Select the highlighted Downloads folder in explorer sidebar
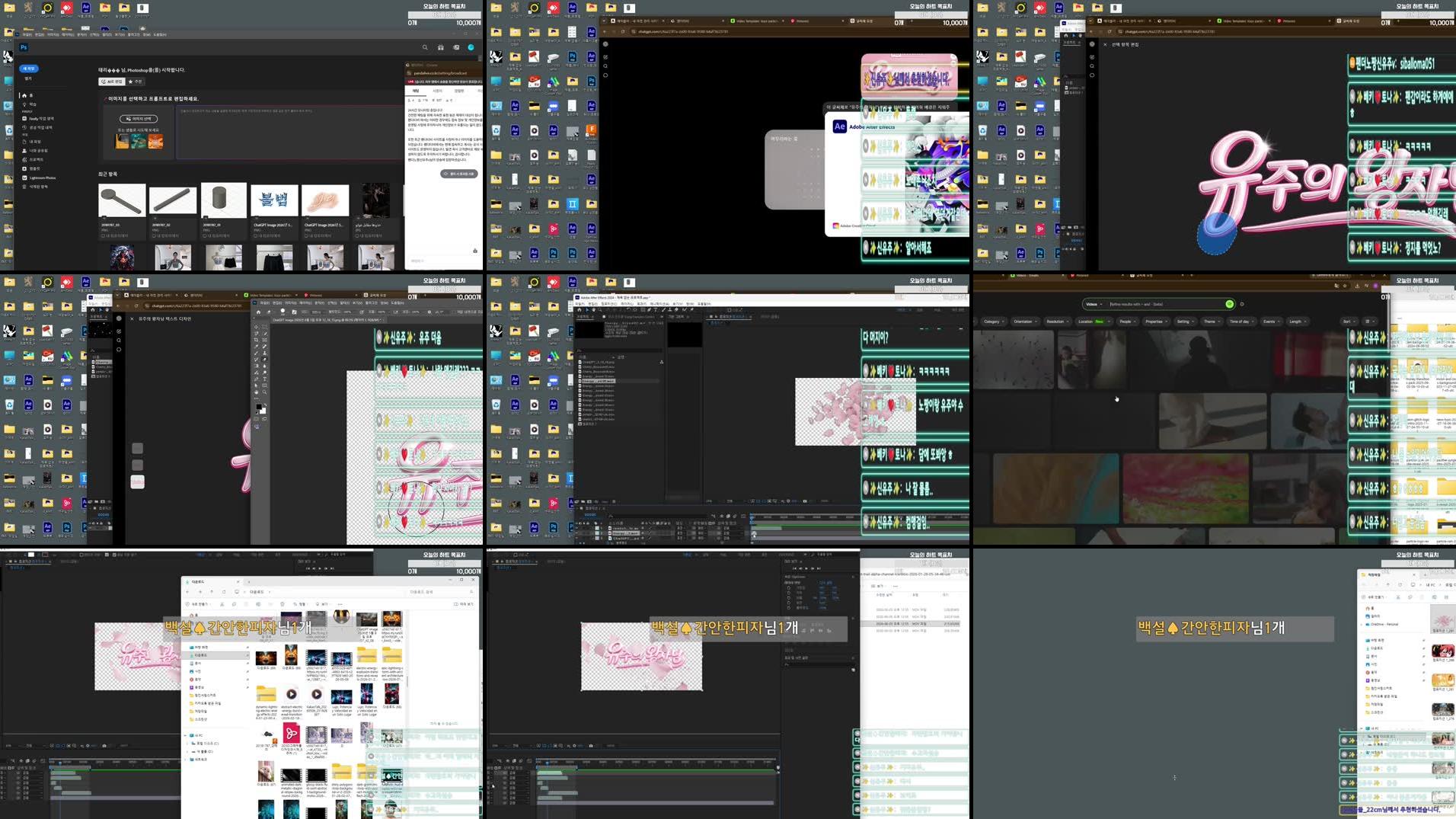This screenshot has width=1456, height=819. [216, 655]
